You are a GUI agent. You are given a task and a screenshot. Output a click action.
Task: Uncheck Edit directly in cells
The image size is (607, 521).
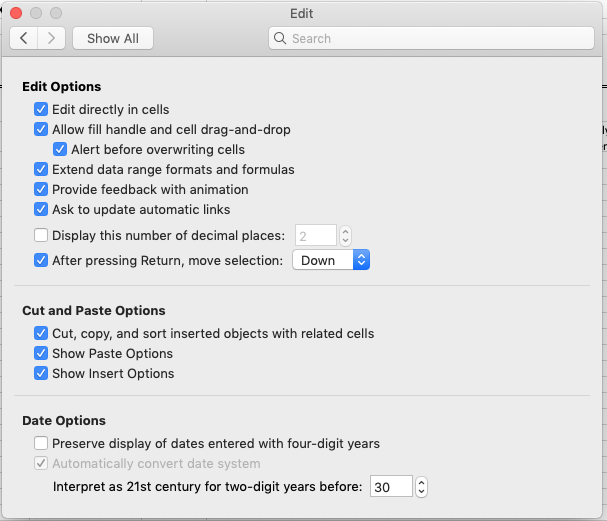(x=41, y=110)
